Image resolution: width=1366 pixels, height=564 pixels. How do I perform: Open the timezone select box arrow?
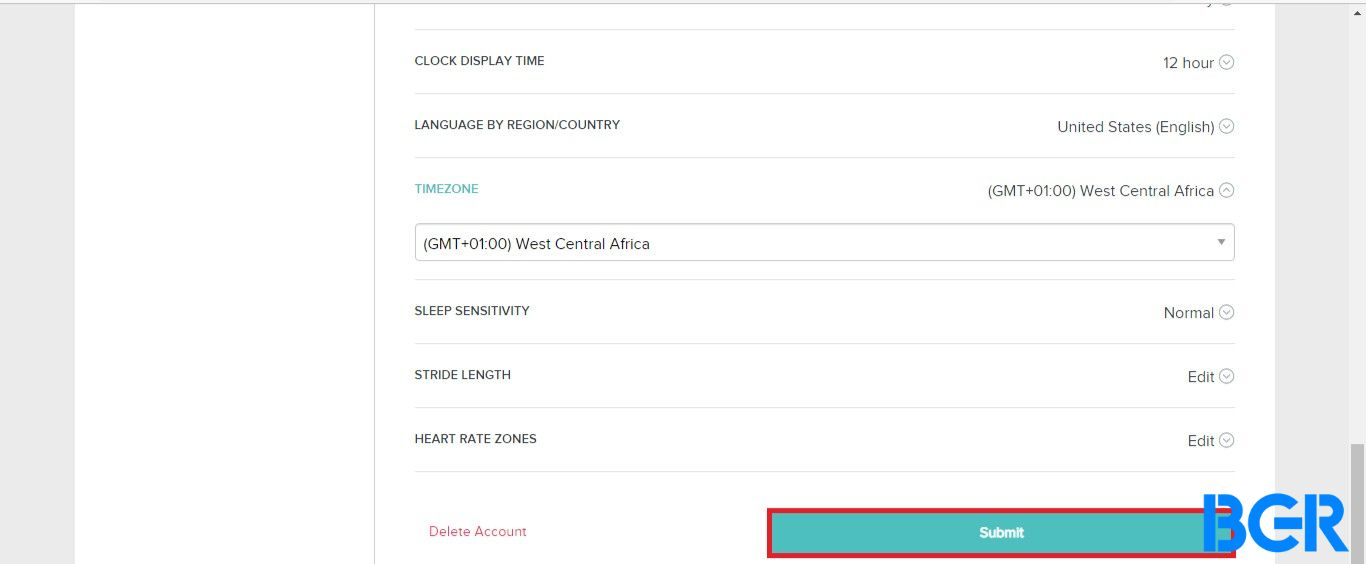1221,242
